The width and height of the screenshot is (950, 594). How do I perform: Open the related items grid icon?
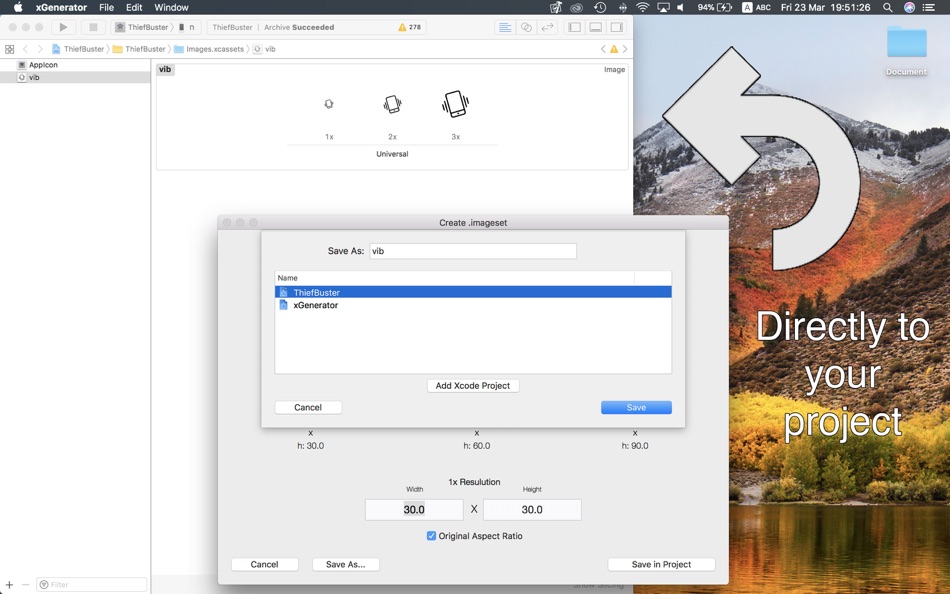(x=9, y=49)
